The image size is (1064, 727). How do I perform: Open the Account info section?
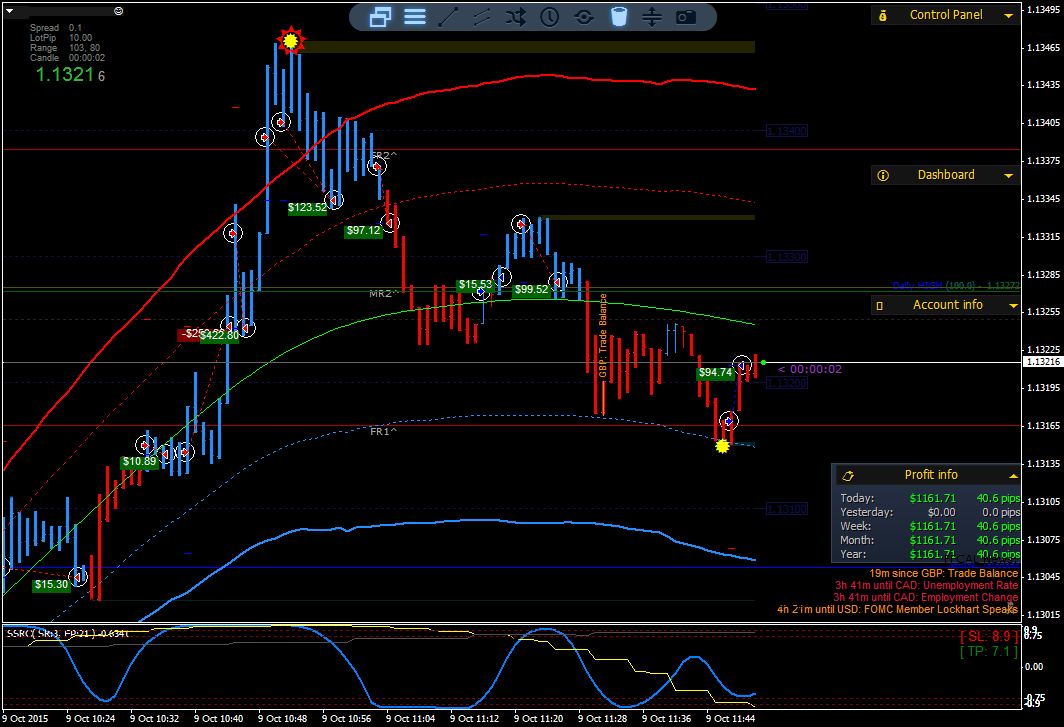pos(947,305)
